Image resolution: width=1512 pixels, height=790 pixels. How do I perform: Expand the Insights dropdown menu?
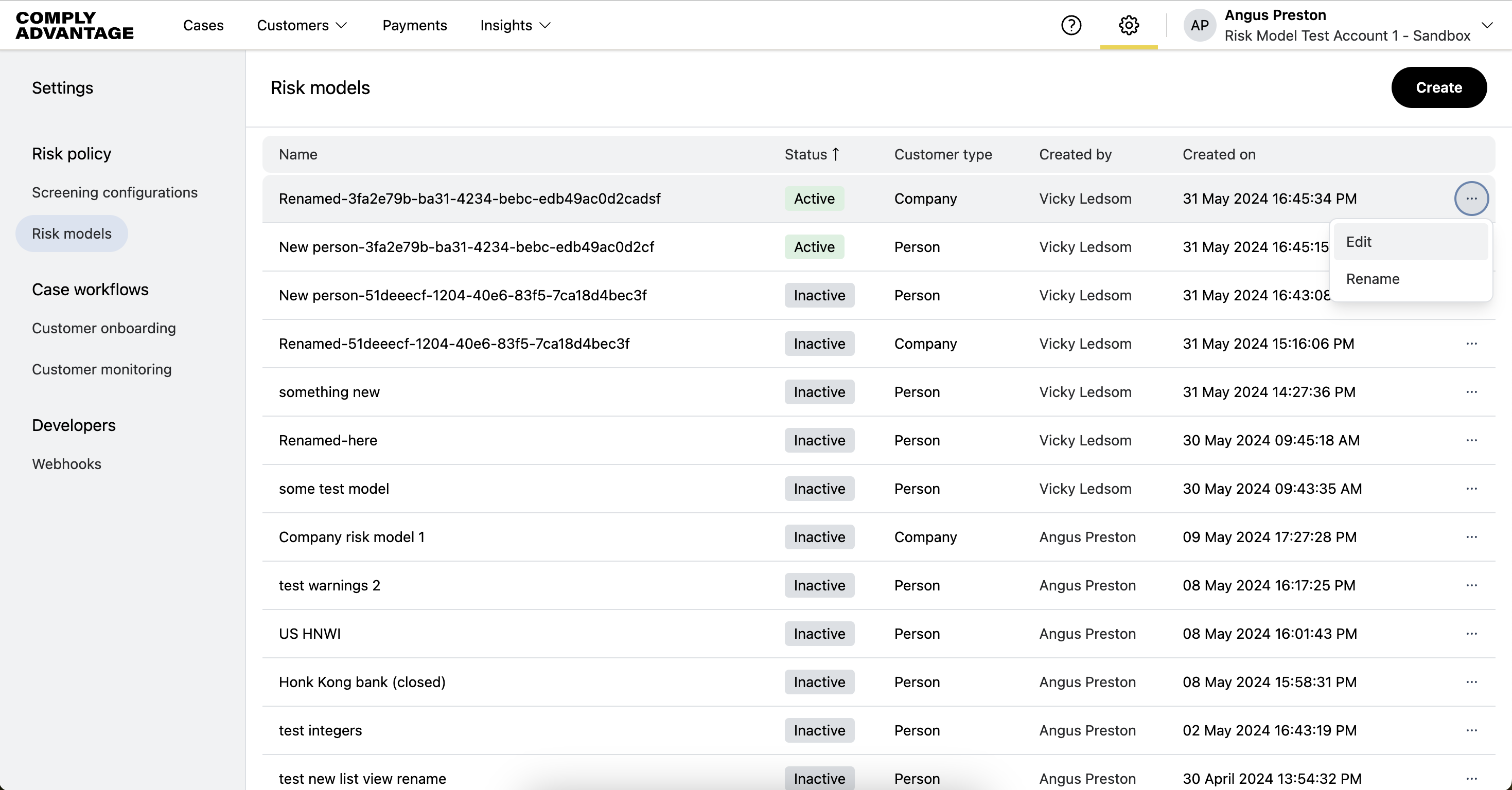(x=515, y=25)
